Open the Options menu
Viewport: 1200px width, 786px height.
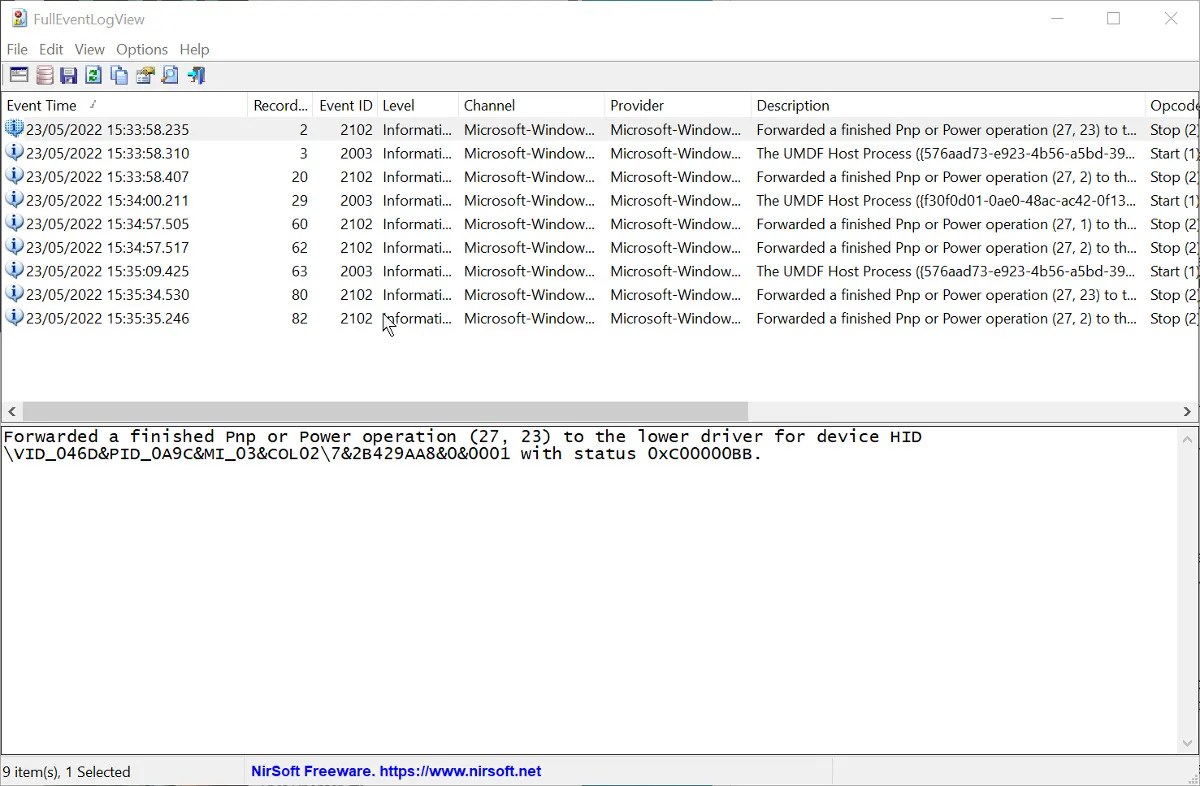(142, 49)
